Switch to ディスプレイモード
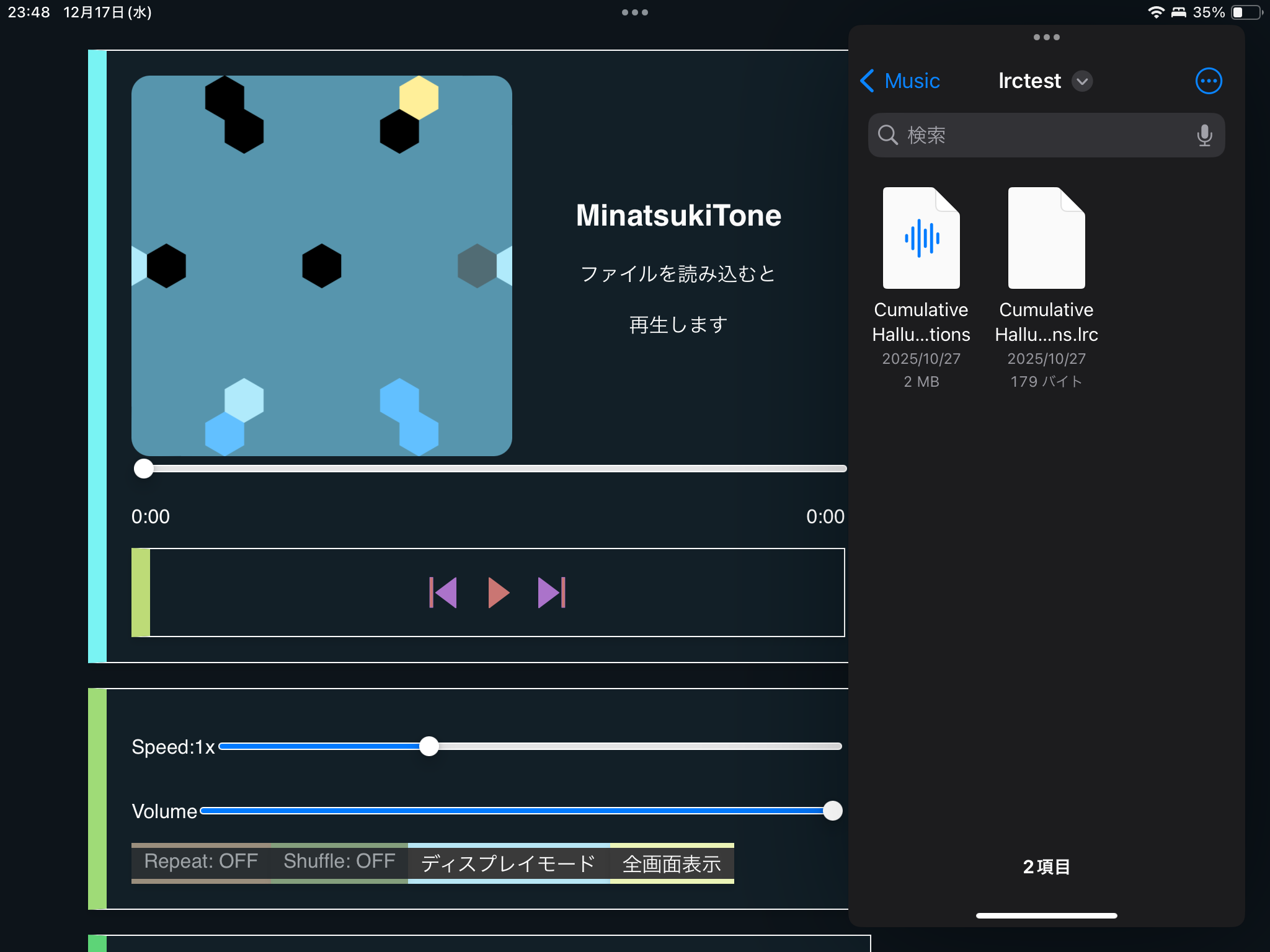Image resolution: width=1270 pixels, height=952 pixels. [508, 863]
